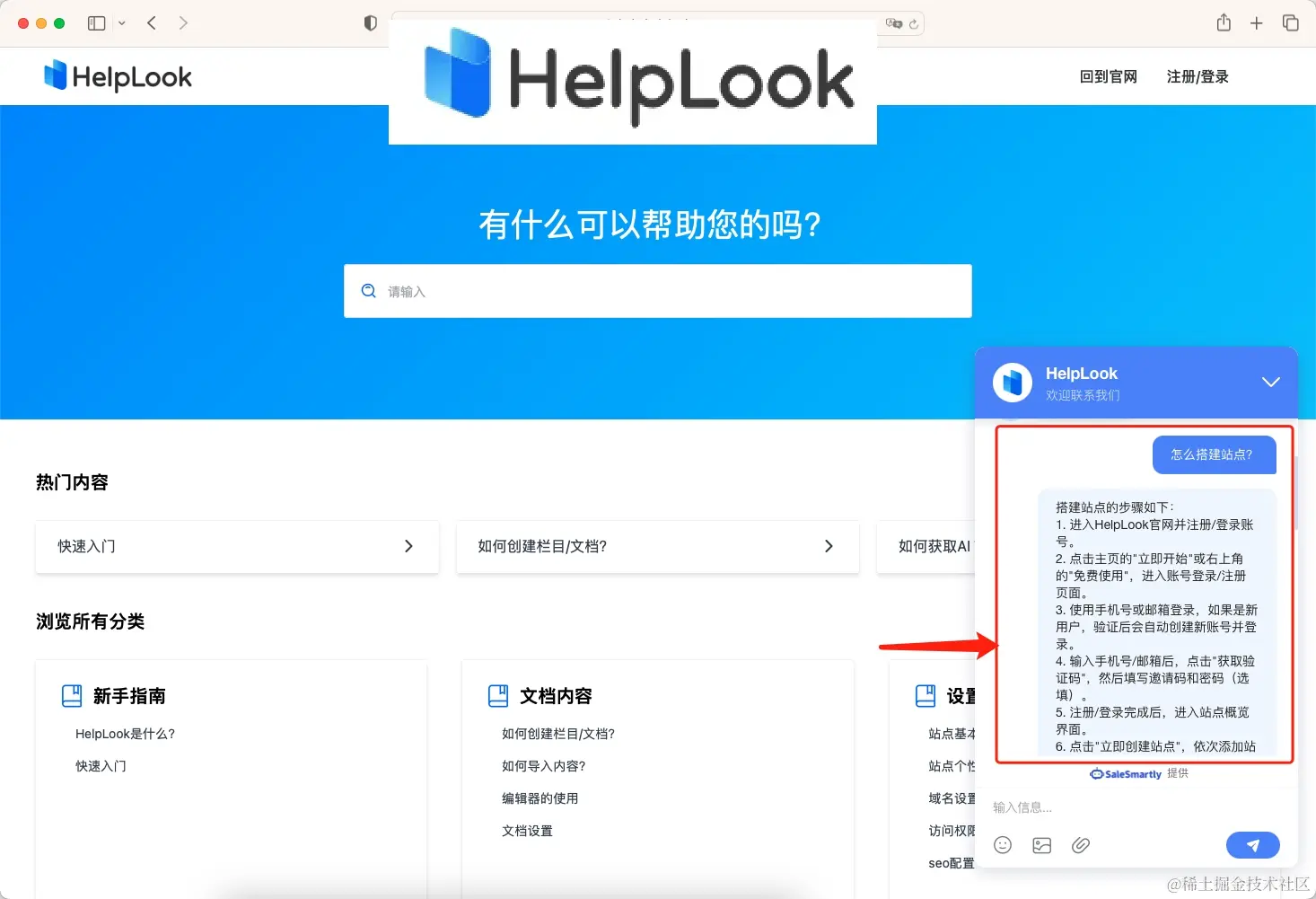The height and width of the screenshot is (899, 1316).
Task: Click the 怎么搭建站点? chat message bubble
Action: pos(1214,455)
